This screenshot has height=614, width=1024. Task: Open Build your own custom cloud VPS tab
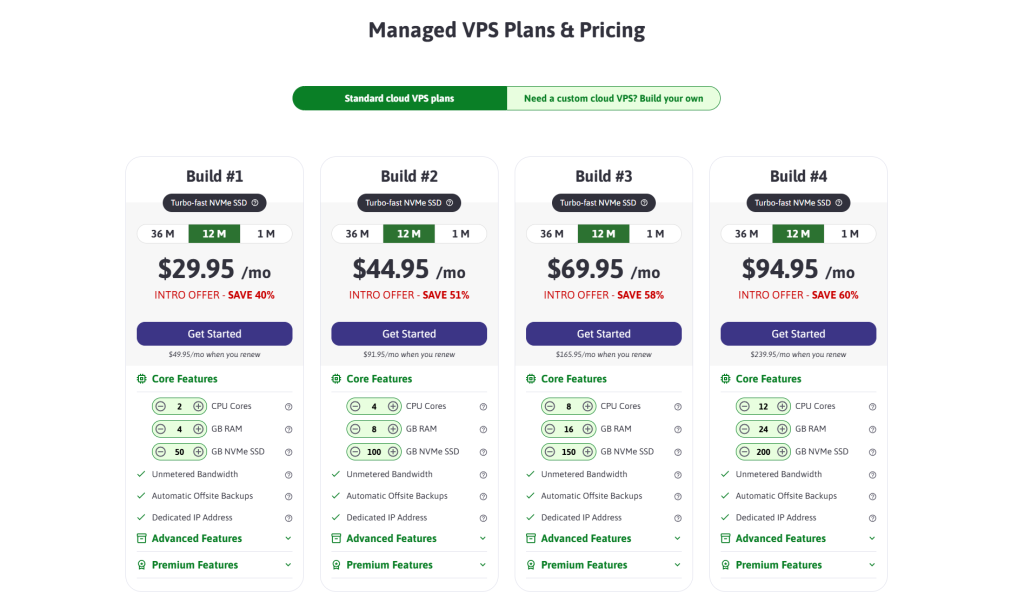[613, 99]
